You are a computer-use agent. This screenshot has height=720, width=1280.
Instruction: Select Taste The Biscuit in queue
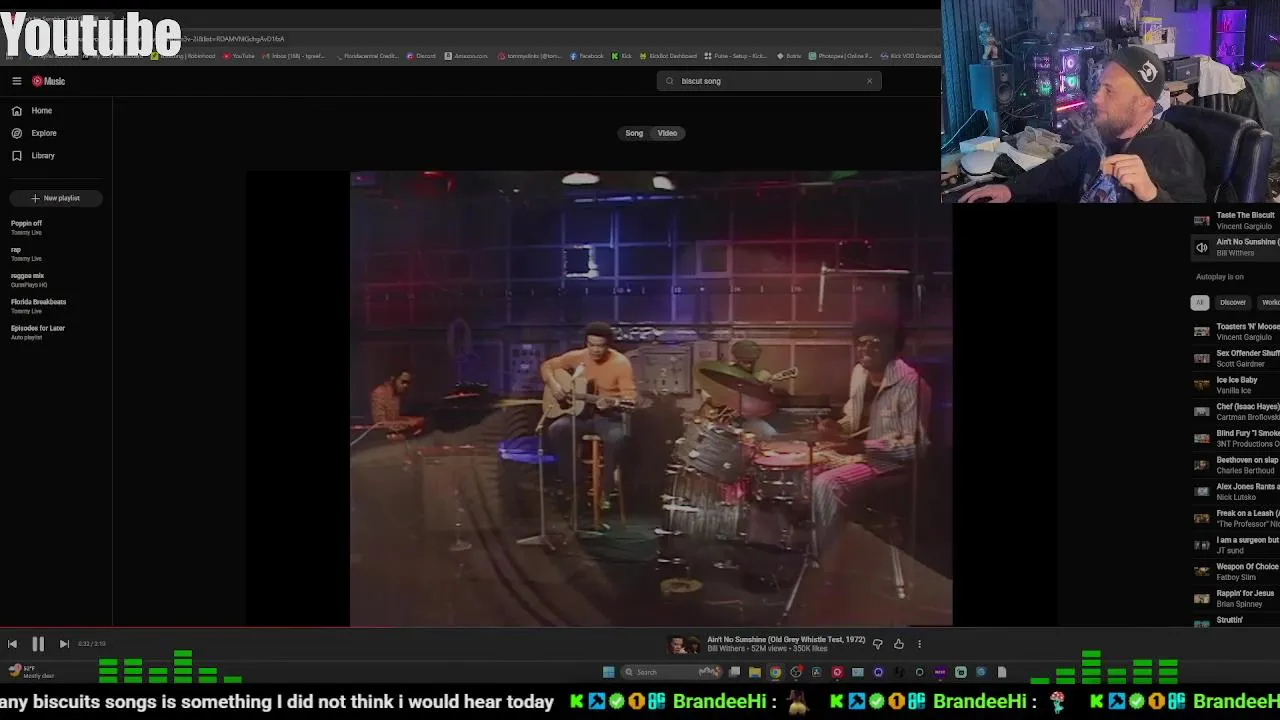click(x=1236, y=221)
